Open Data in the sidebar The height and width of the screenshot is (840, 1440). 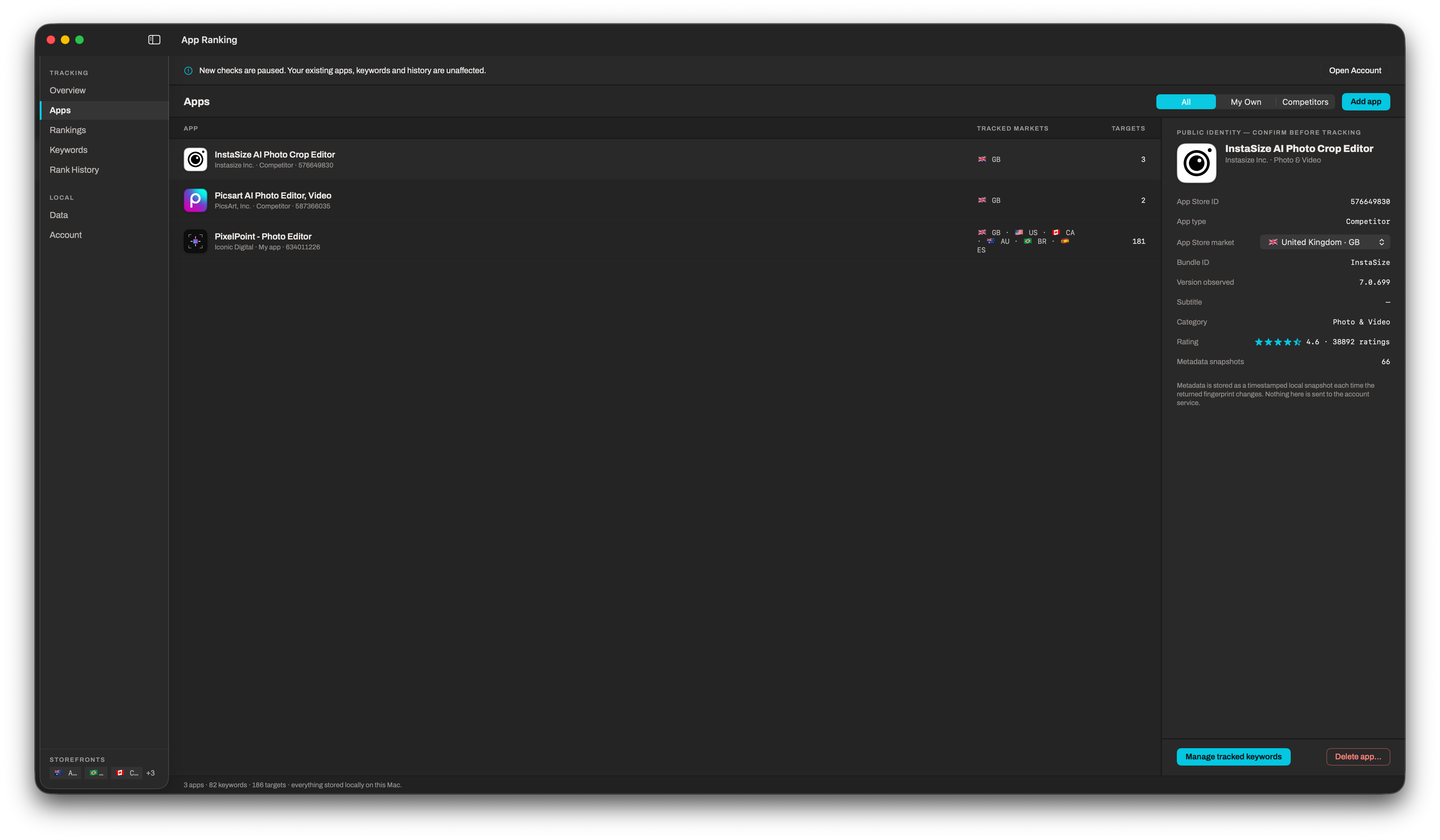click(104, 215)
